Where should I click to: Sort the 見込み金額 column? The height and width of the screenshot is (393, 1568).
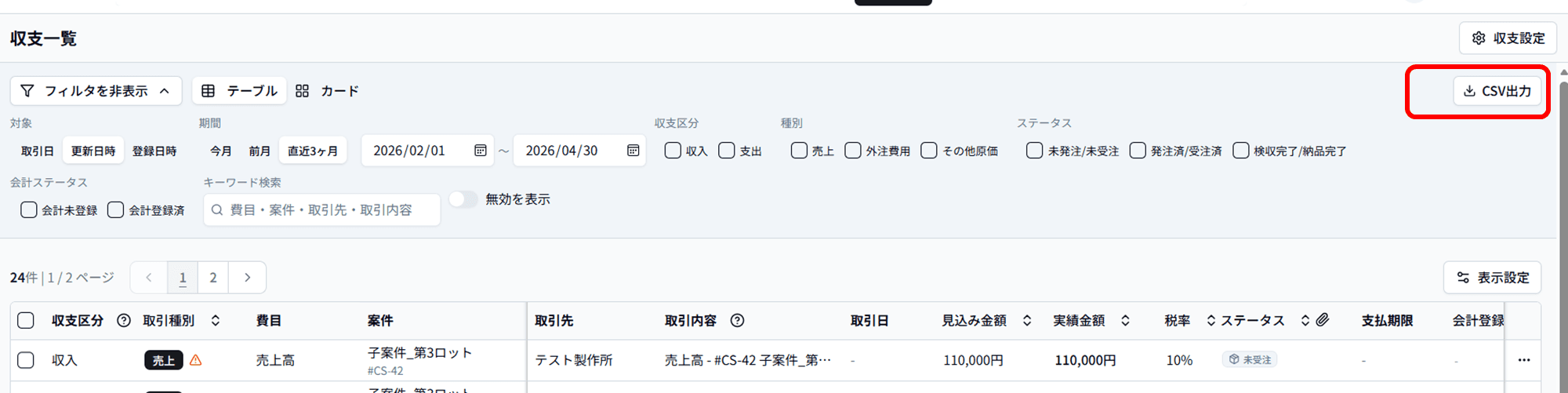coord(1027,321)
